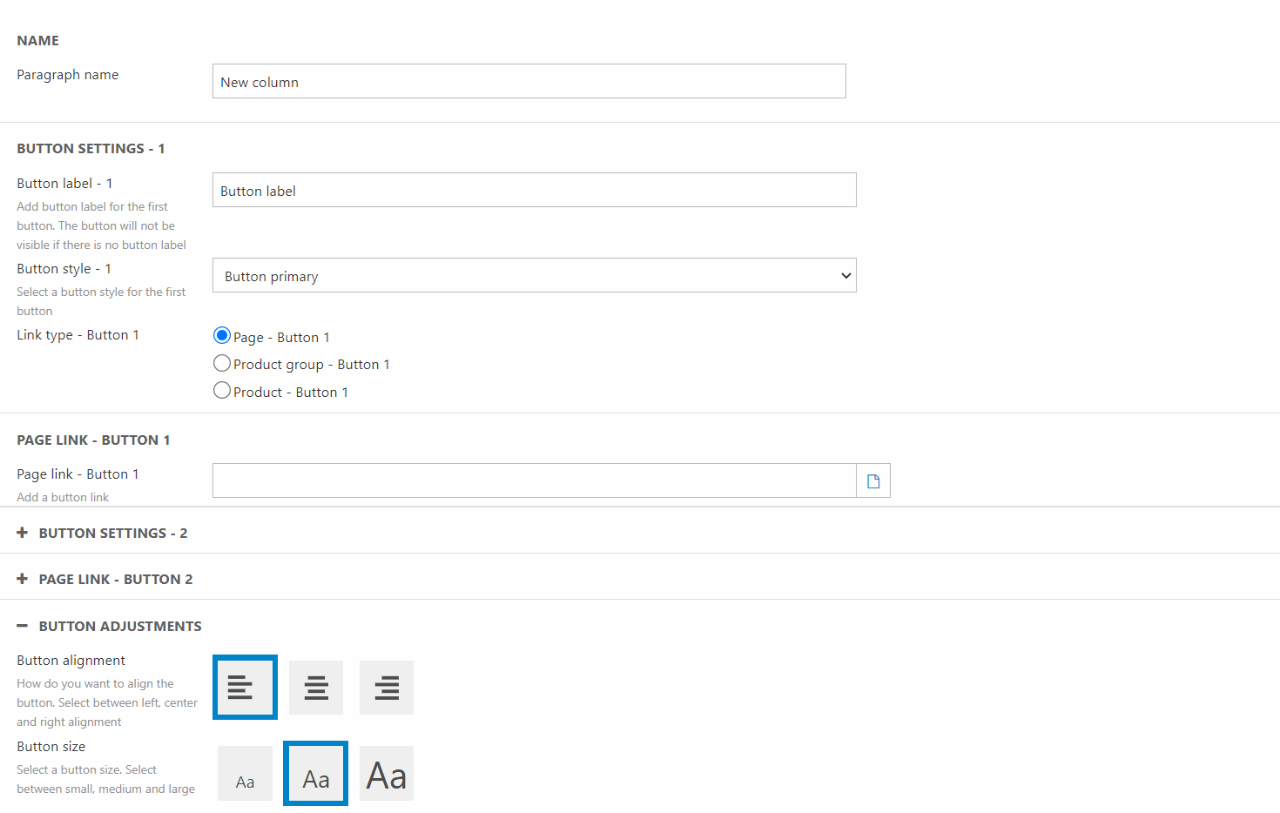Select 'Product group - Button 1' radio option

tap(222, 364)
